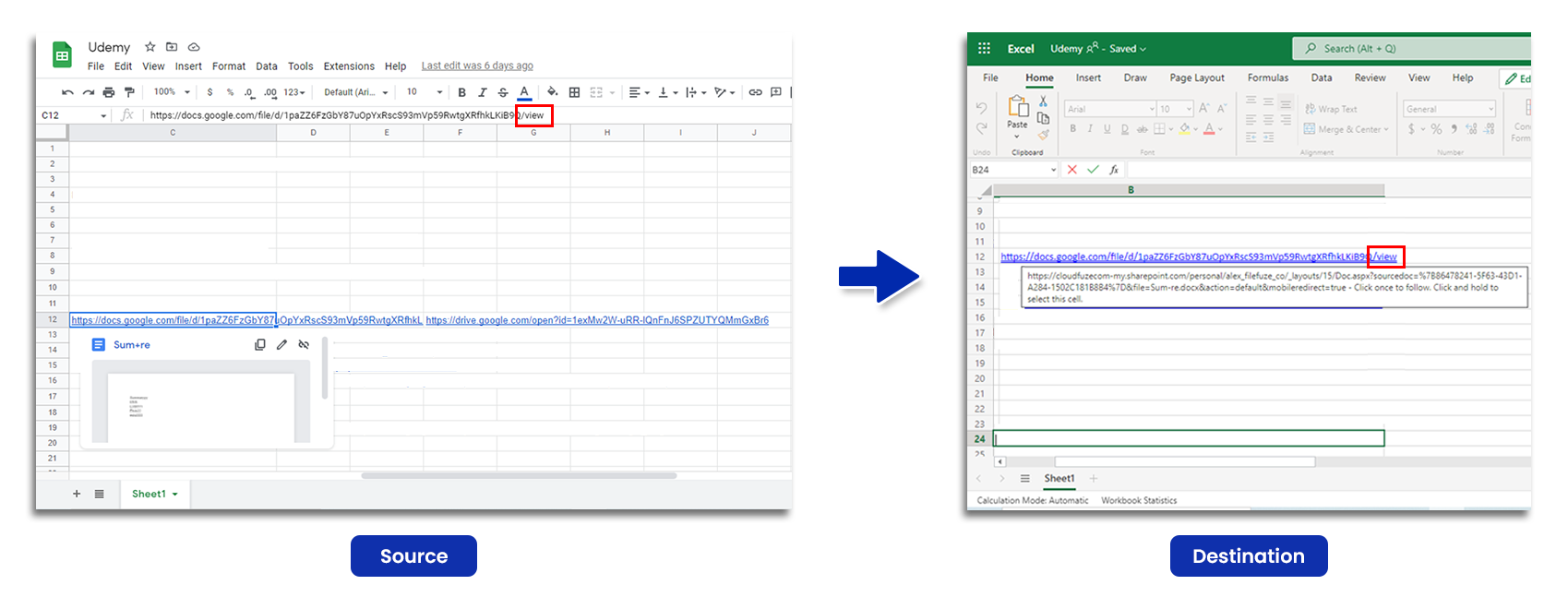Click the docs.google.com link in cell C12
The width and height of the screenshot is (1568, 597).
(173, 320)
